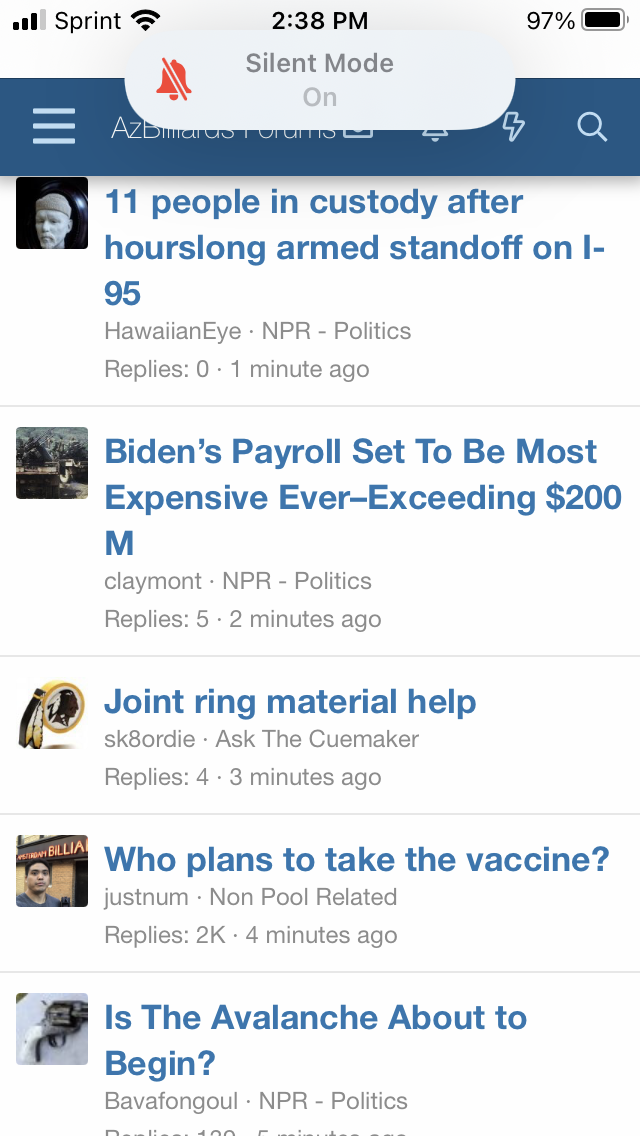Open 'Is The Avalanche About to Begin?' thread
The image size is (640, 1136).
pyautogui.click(x=315, y=1040)
